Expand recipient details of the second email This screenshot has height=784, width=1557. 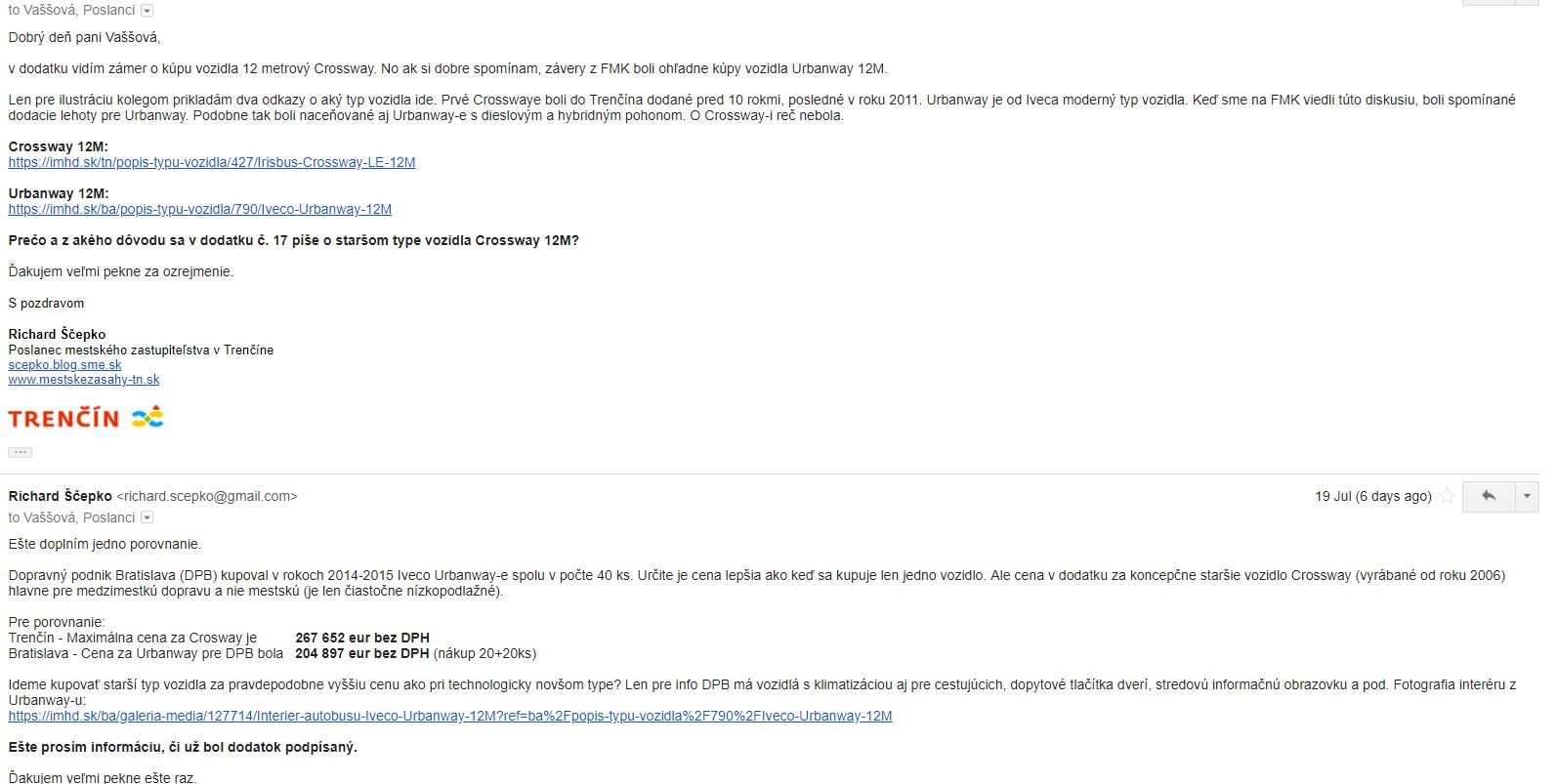[147, 517]
